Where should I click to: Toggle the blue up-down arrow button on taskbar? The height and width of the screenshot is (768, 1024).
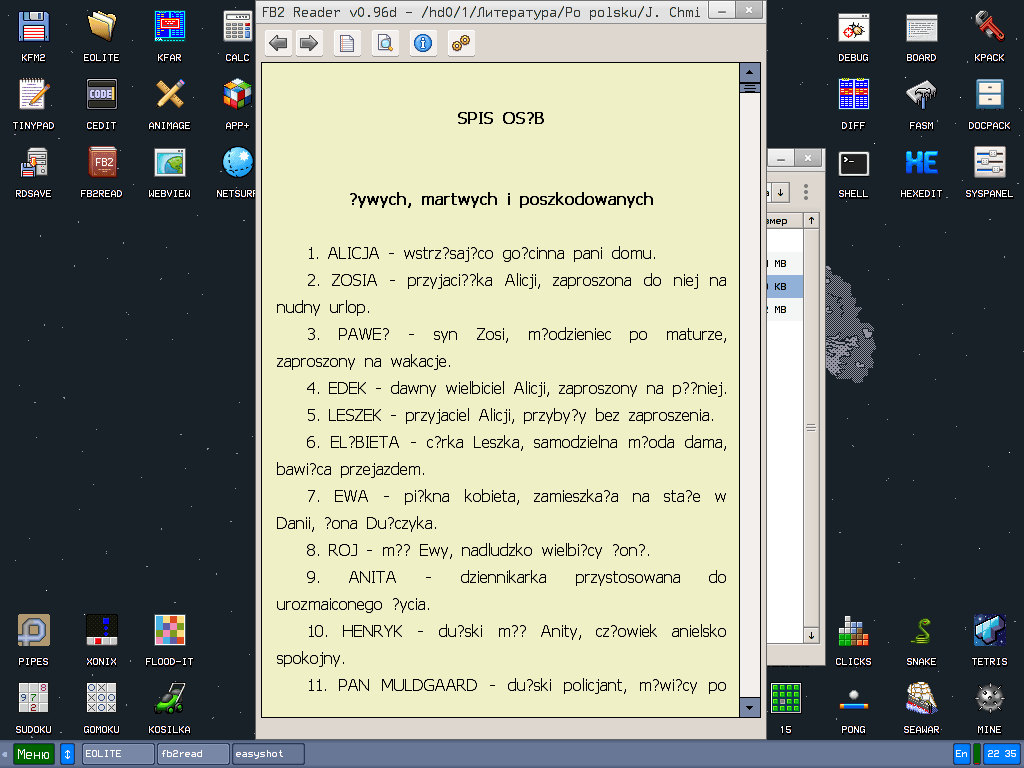pos(68,754)
